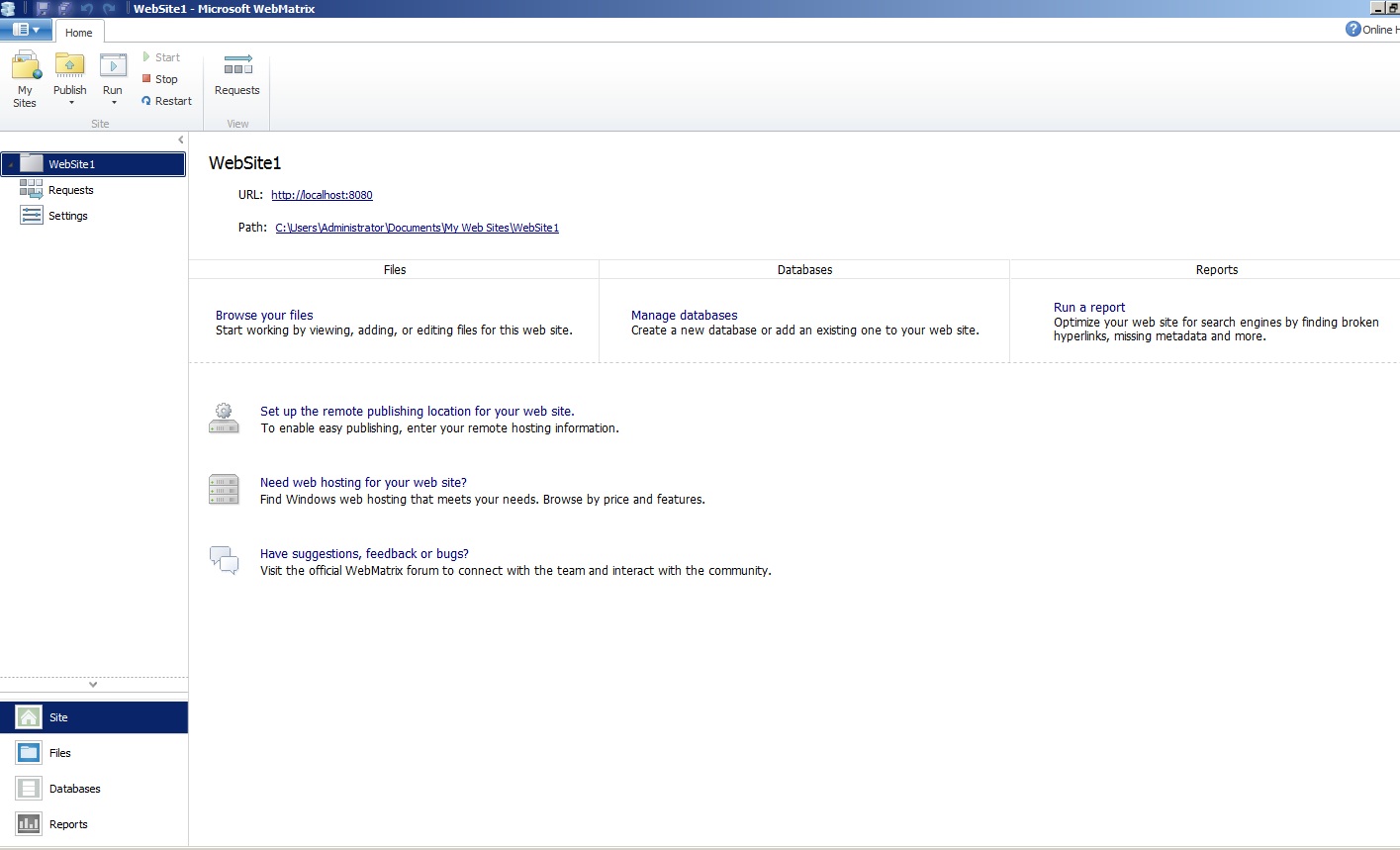Click the Start site button
Viewport: 1400px width, 850px height.
(x=161, y=57)
